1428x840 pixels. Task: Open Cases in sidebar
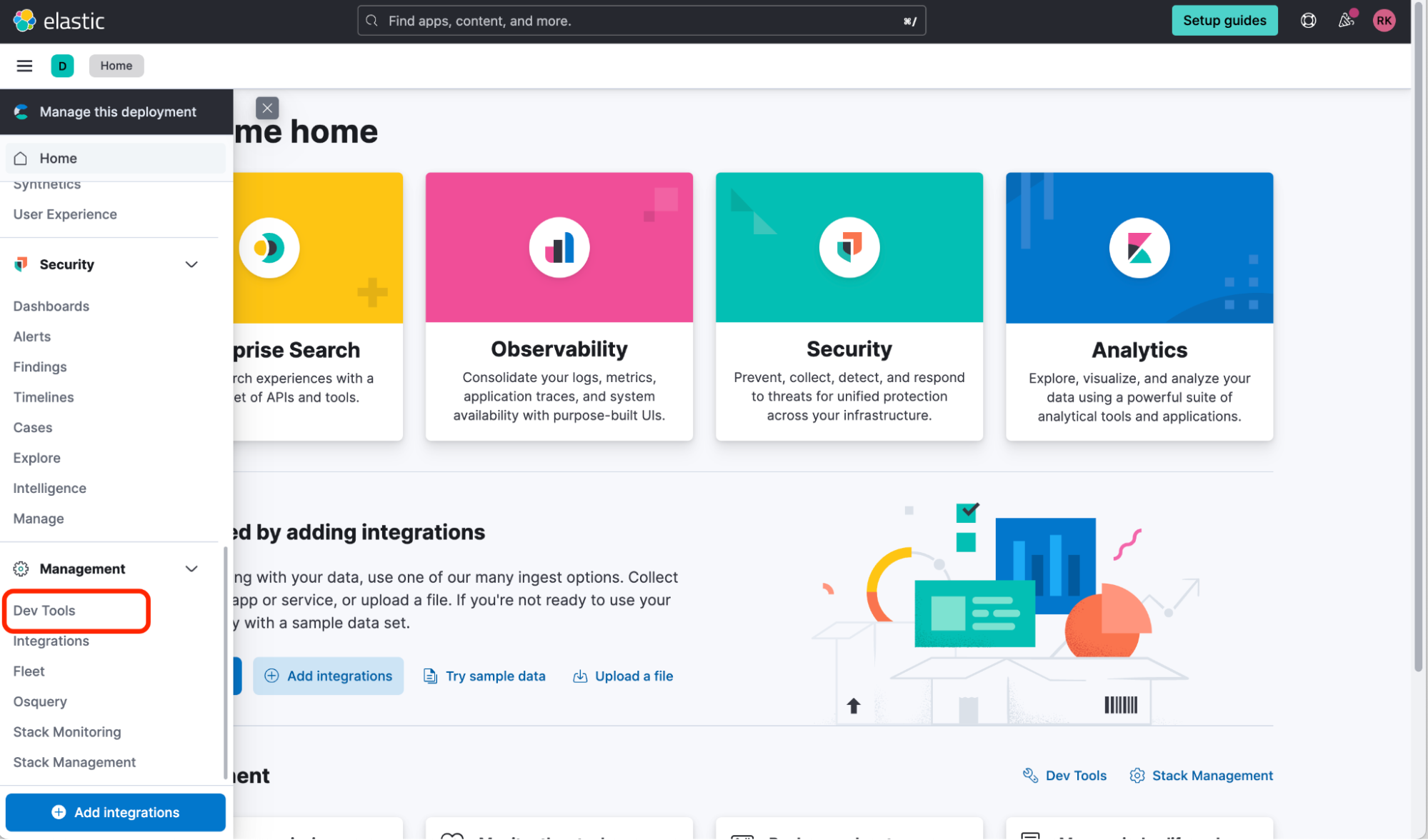point(33,427)
